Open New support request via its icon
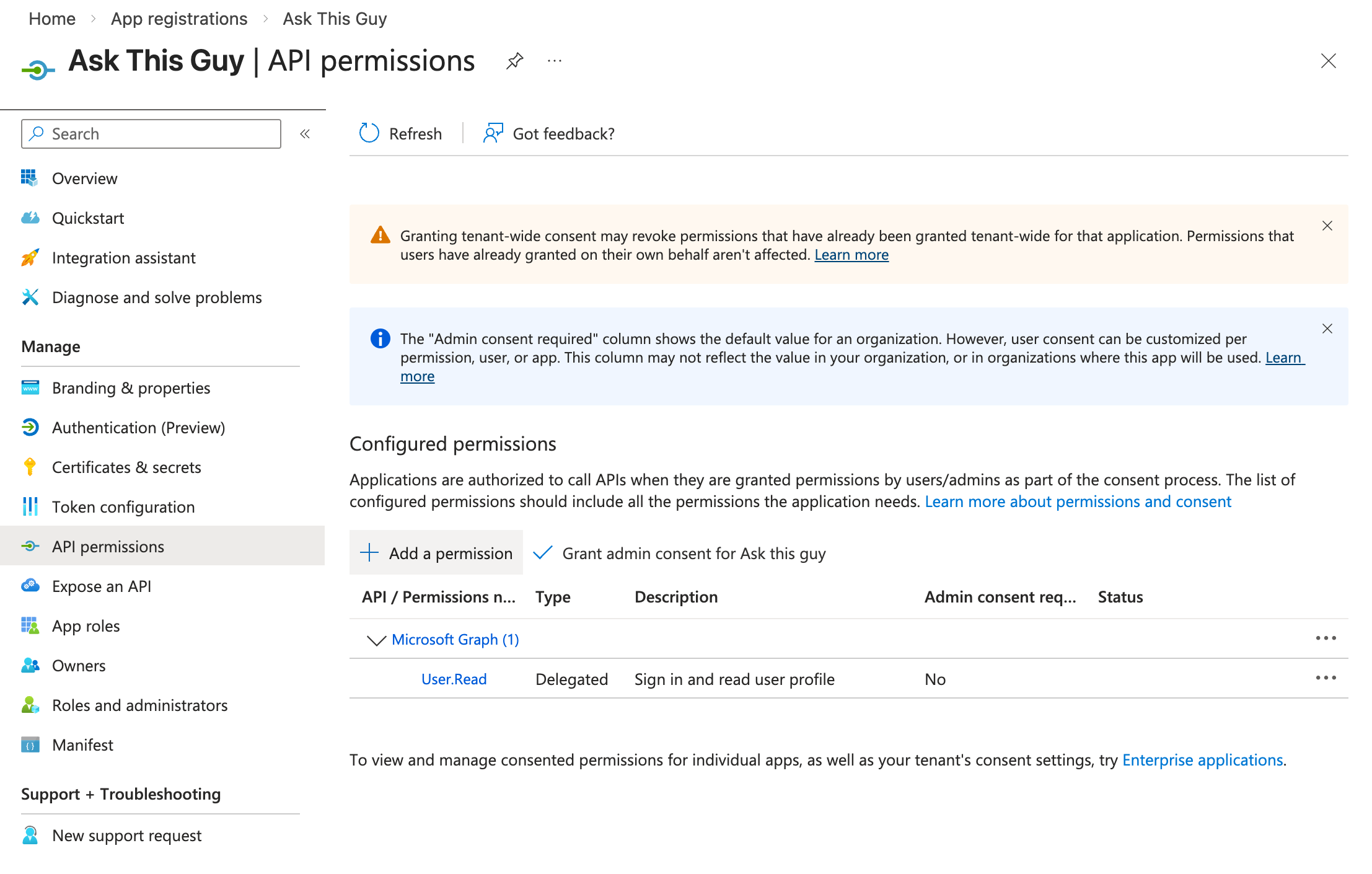The height and width of the screenshot is (874, 1372). [x=29, y=835]
